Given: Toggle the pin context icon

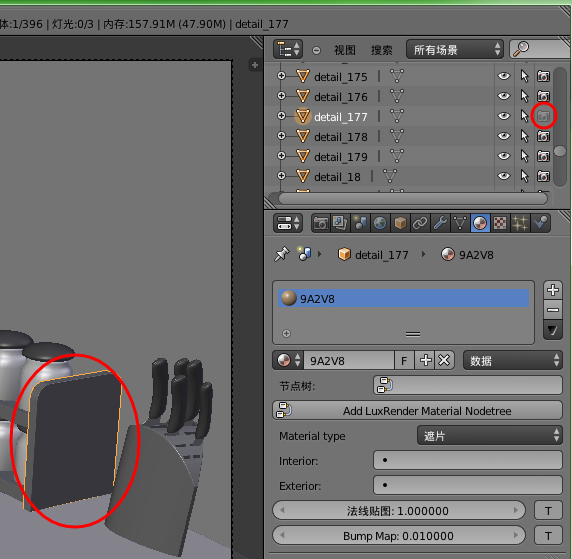Looking at the screenshot, I should point(281,254).
